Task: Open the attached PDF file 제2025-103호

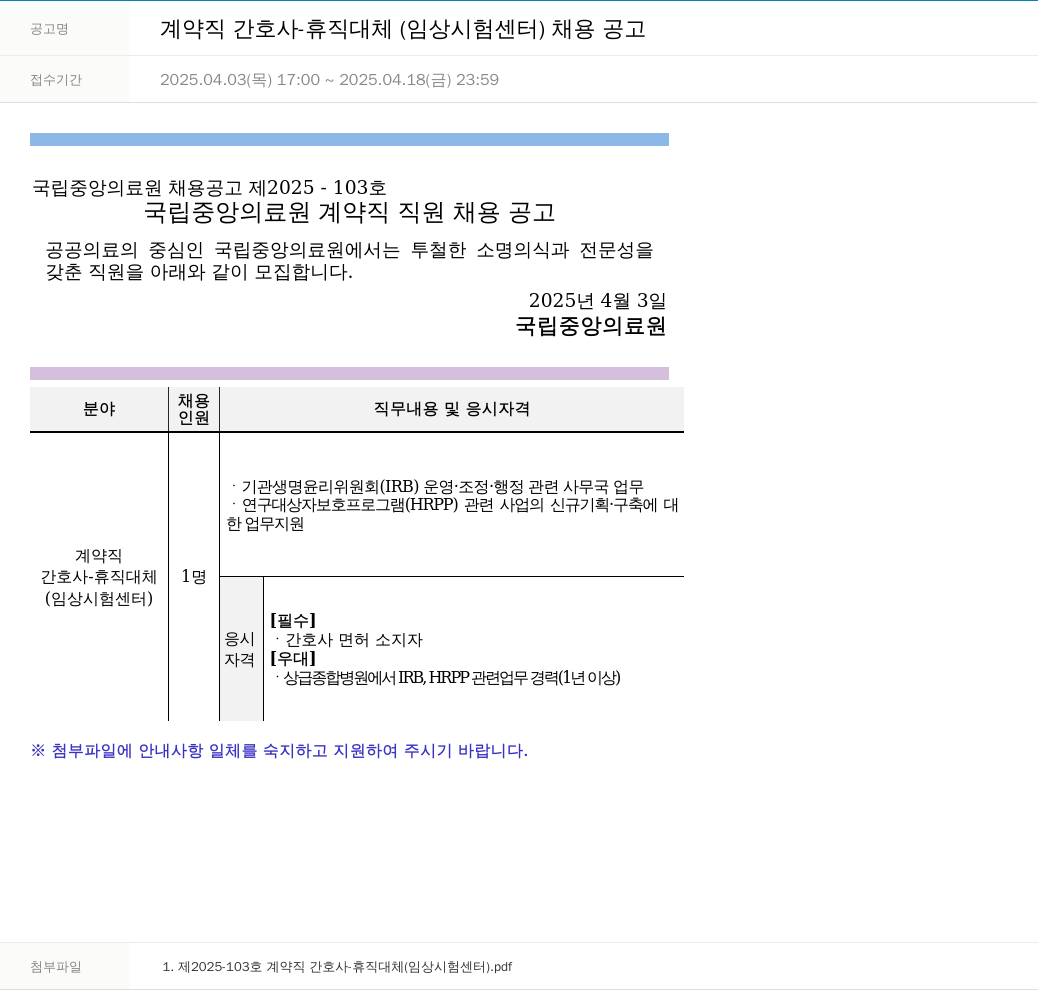Action: [x=337, y=967]
